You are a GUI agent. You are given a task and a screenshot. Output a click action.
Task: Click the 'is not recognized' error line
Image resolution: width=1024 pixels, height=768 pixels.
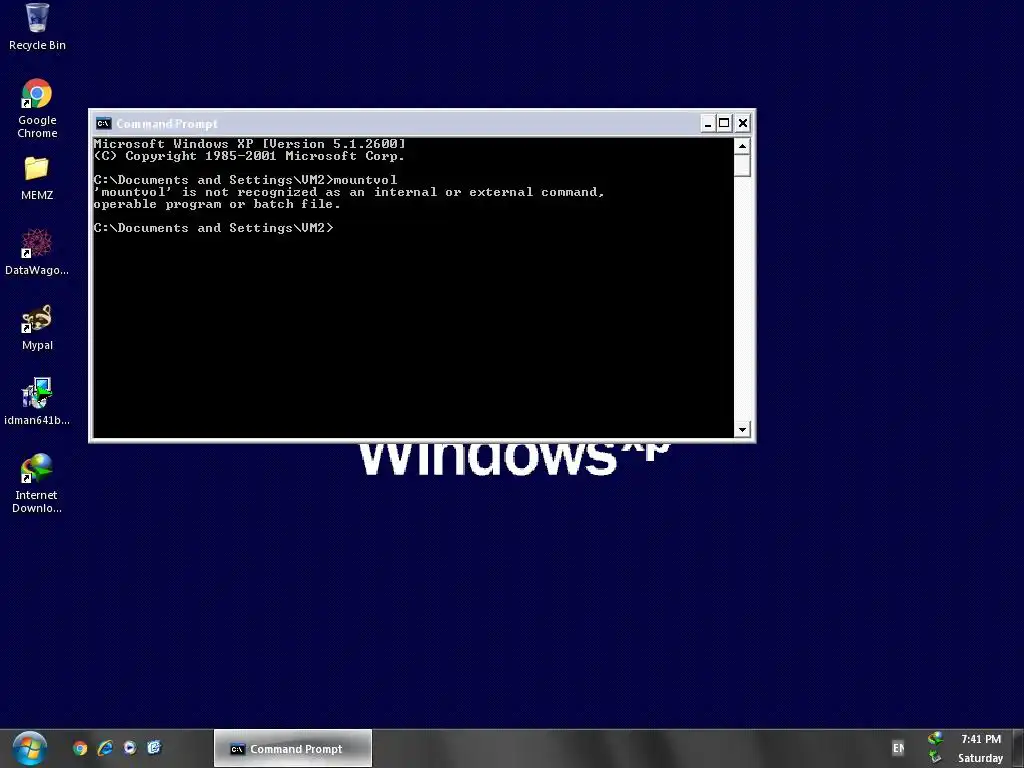[x=349, y=192]
